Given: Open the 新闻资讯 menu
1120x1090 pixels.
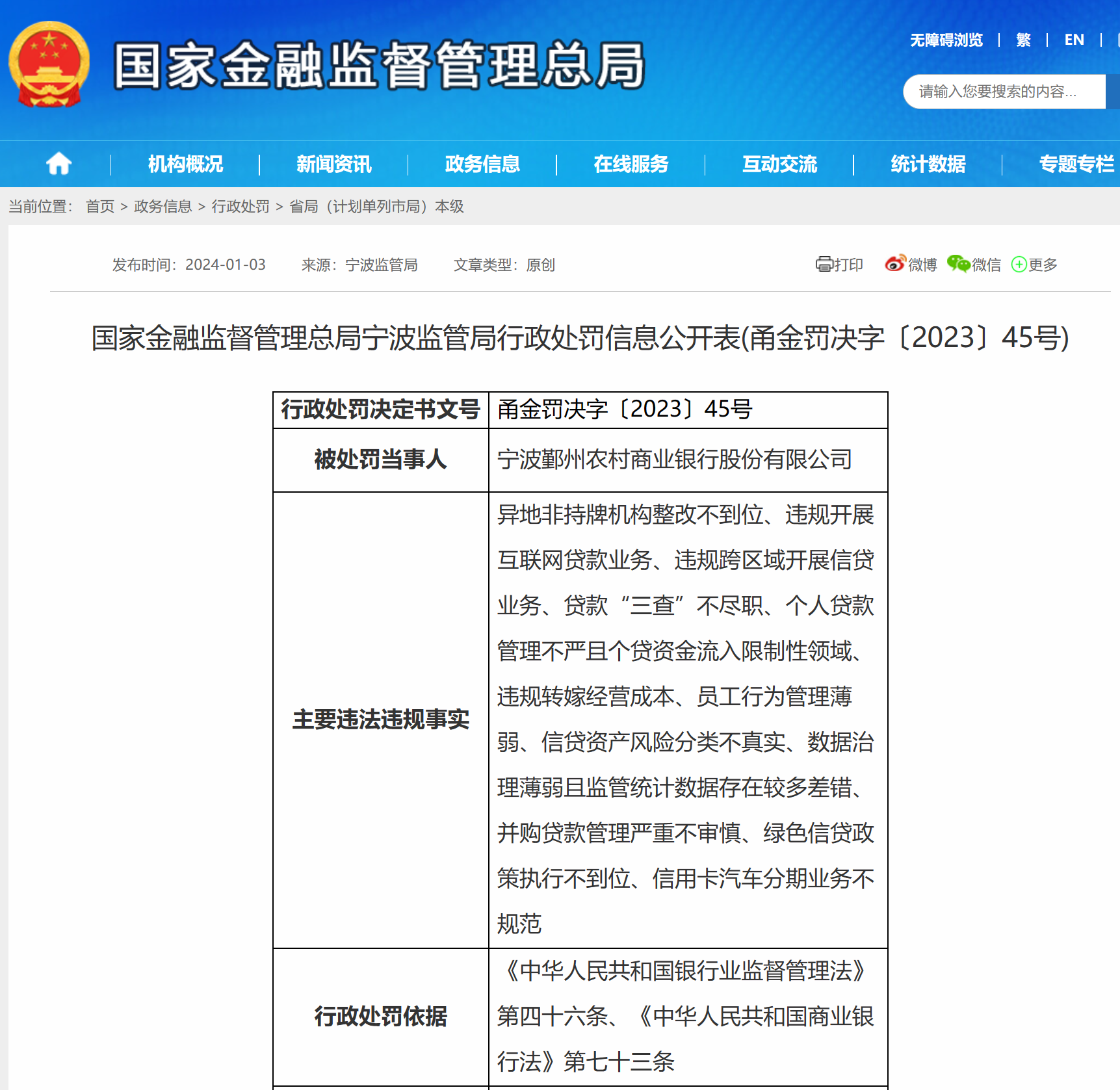Looking at the screenshot, I should (333, 164).
